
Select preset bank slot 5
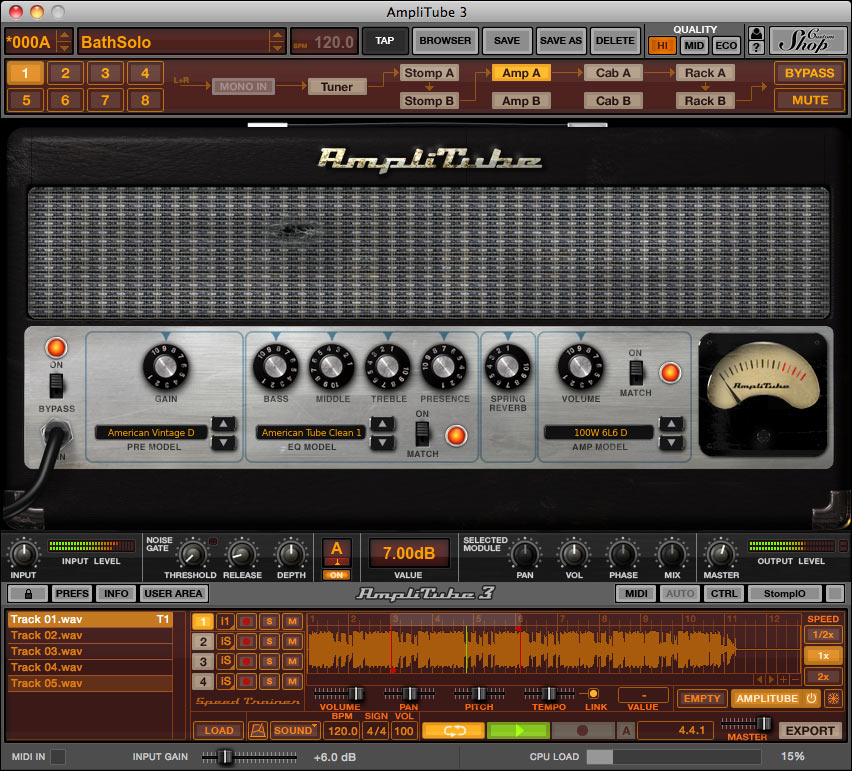25,100
